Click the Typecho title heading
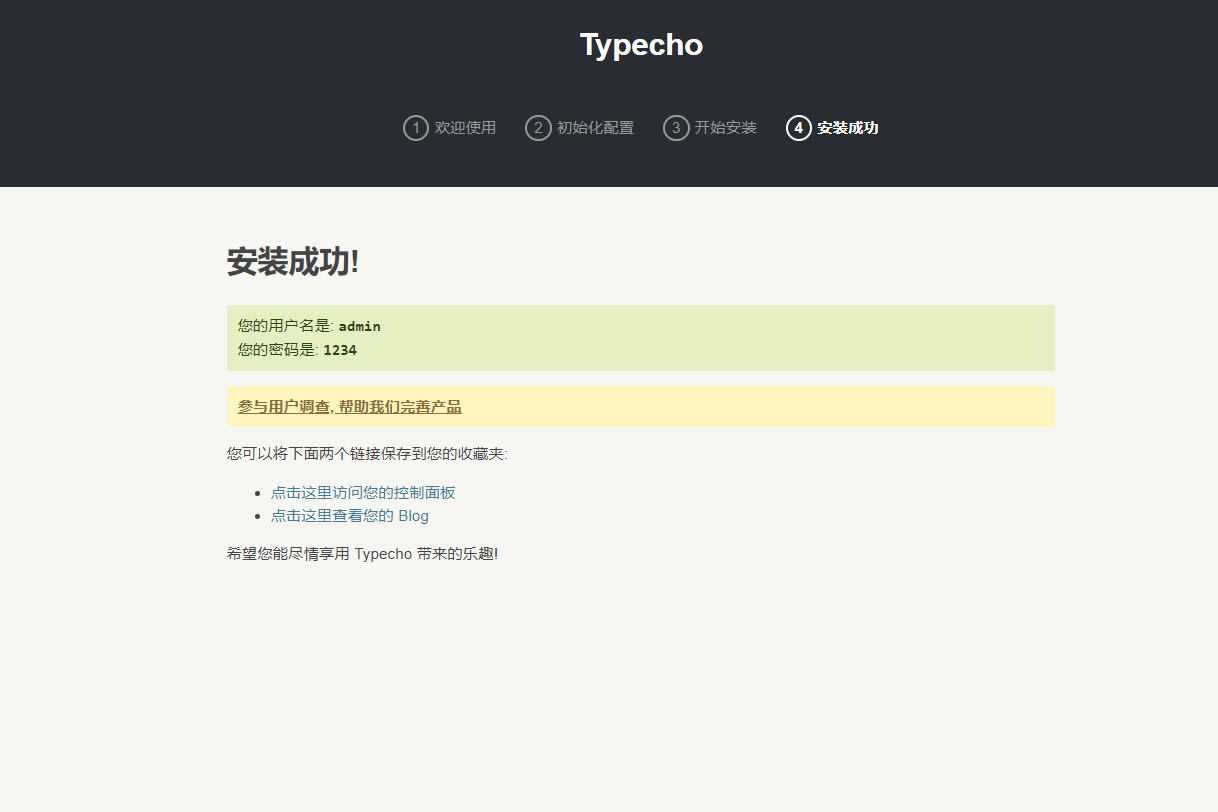 click(641, 45)
